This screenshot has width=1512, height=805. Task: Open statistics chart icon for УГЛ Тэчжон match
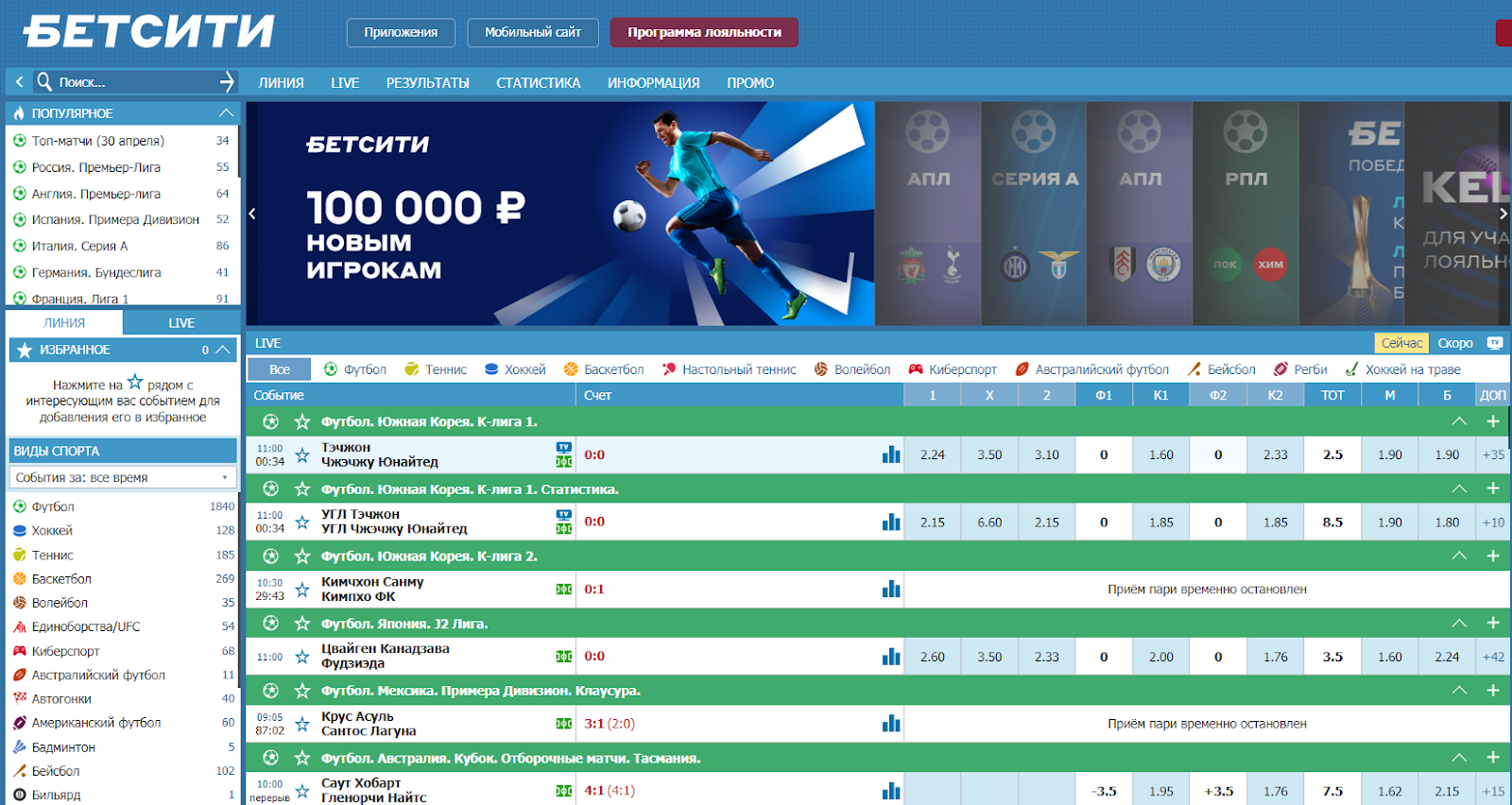click(x=891, y=522)
